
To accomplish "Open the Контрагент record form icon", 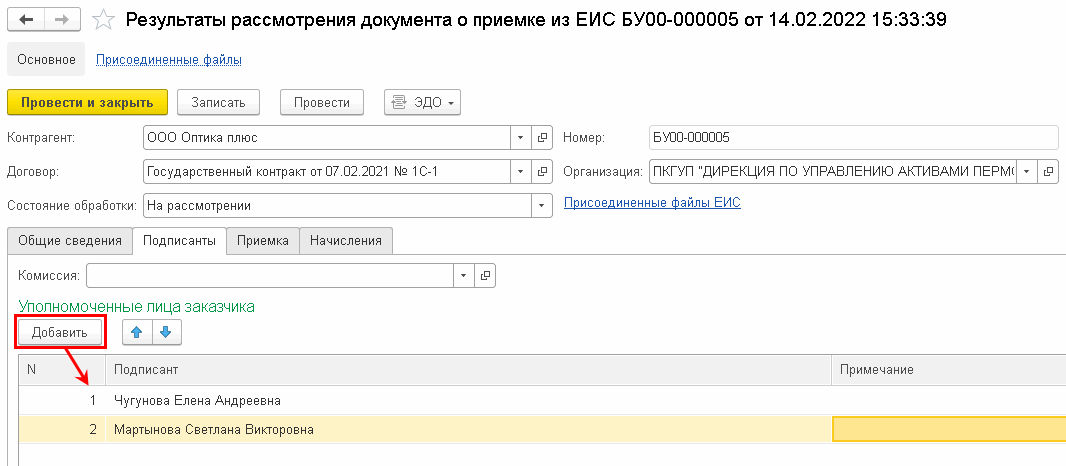I will [543, 138].
